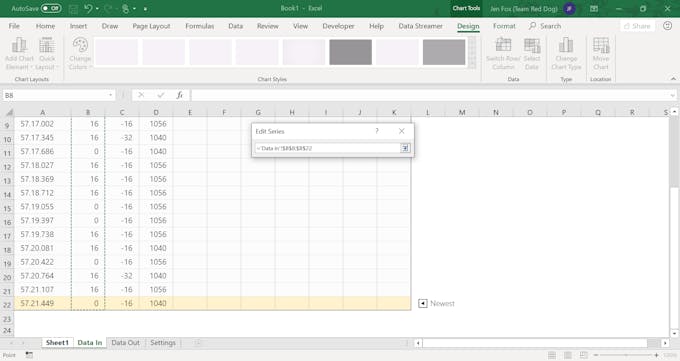Click the Share button
Screen dimensions: 680x361
[x=637, y=26]
